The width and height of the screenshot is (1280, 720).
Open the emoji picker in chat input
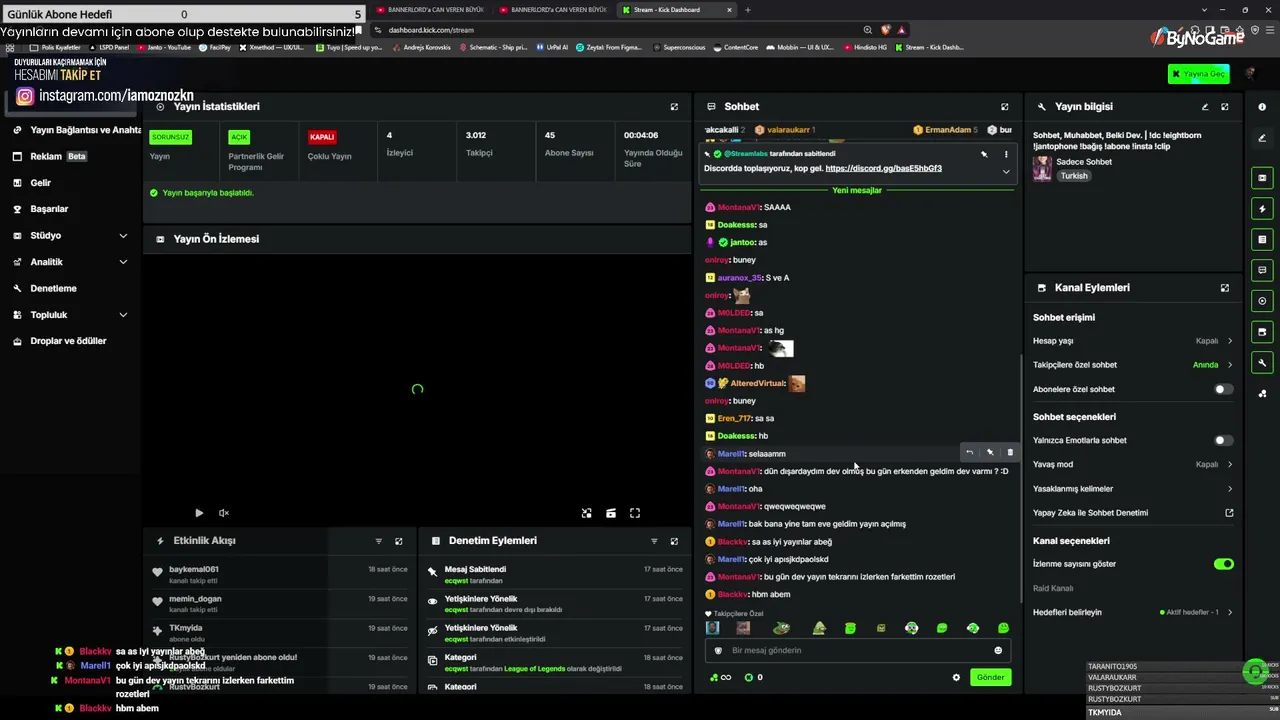998,651
